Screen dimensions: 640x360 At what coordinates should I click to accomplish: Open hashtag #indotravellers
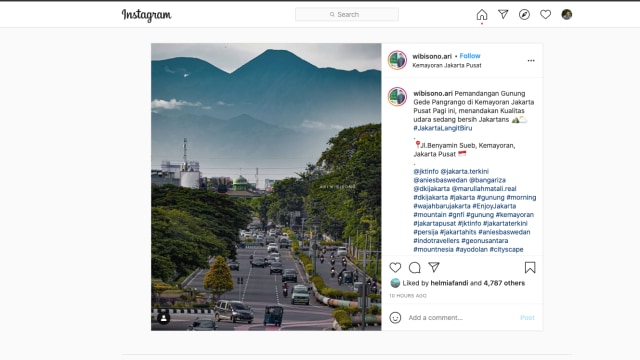coord(436,240)
